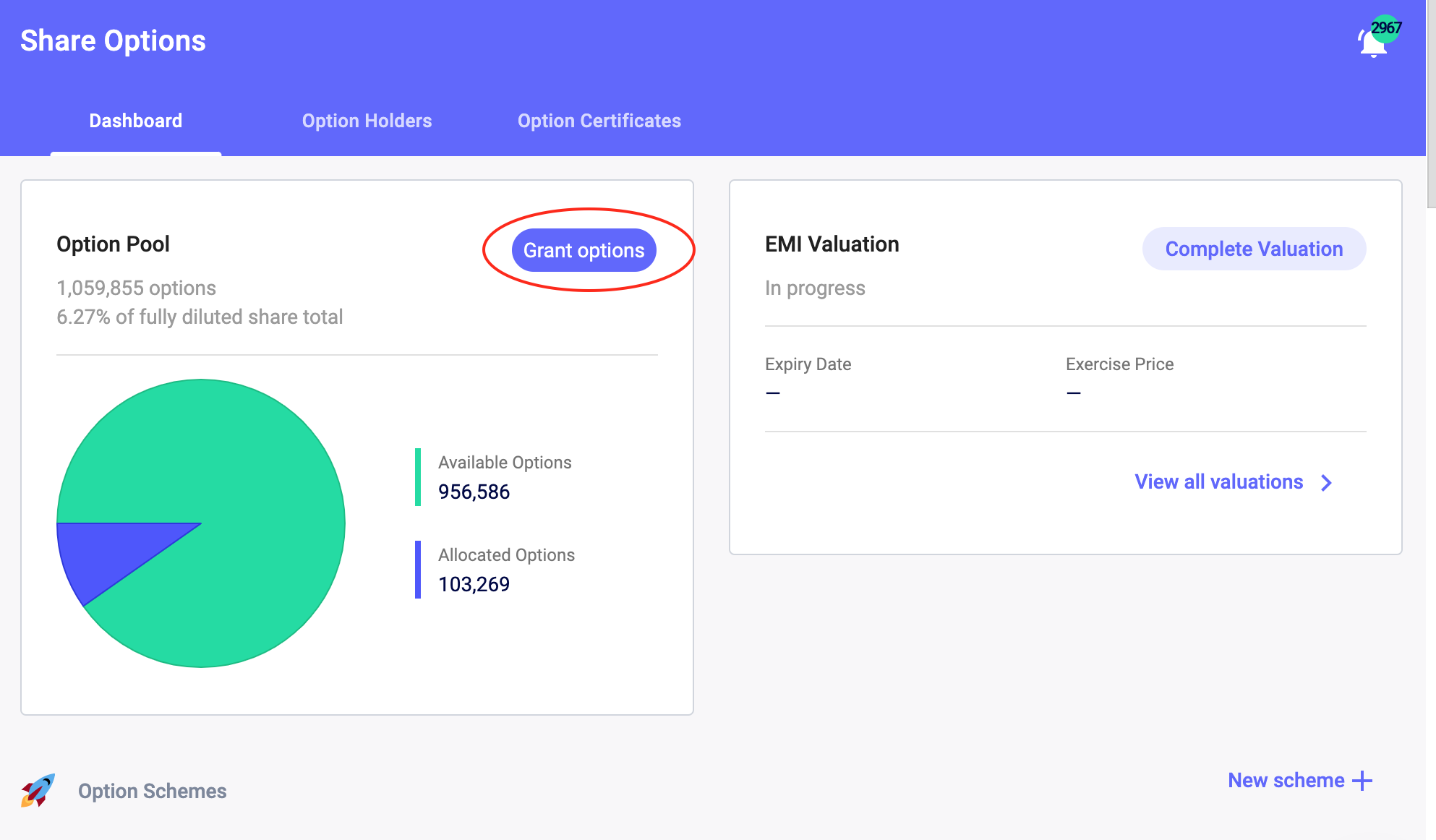Click the rocket icon beside Option Schemes
The image size is (1436, 840).
(x=38, y=790)
